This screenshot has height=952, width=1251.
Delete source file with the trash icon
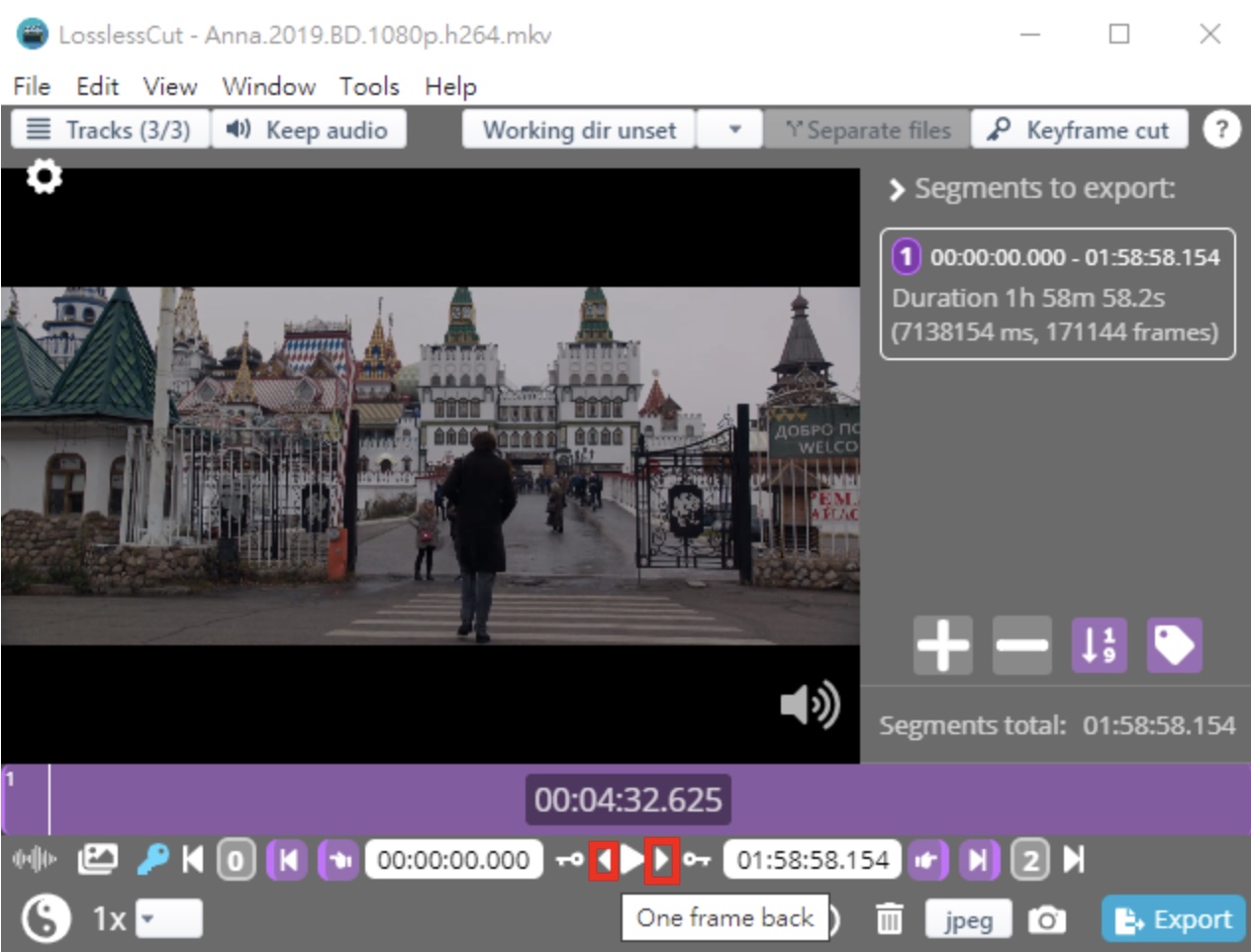pyautogui.click(x=889, y=919)
